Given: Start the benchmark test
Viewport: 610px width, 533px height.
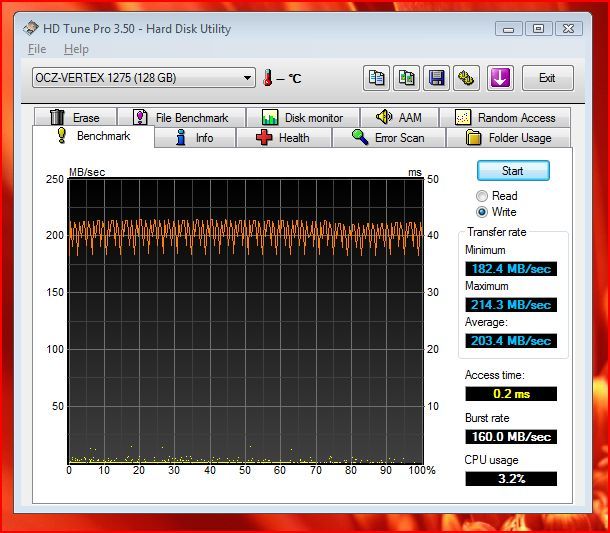Looking at the screenshot, I should tap(513, 171).
